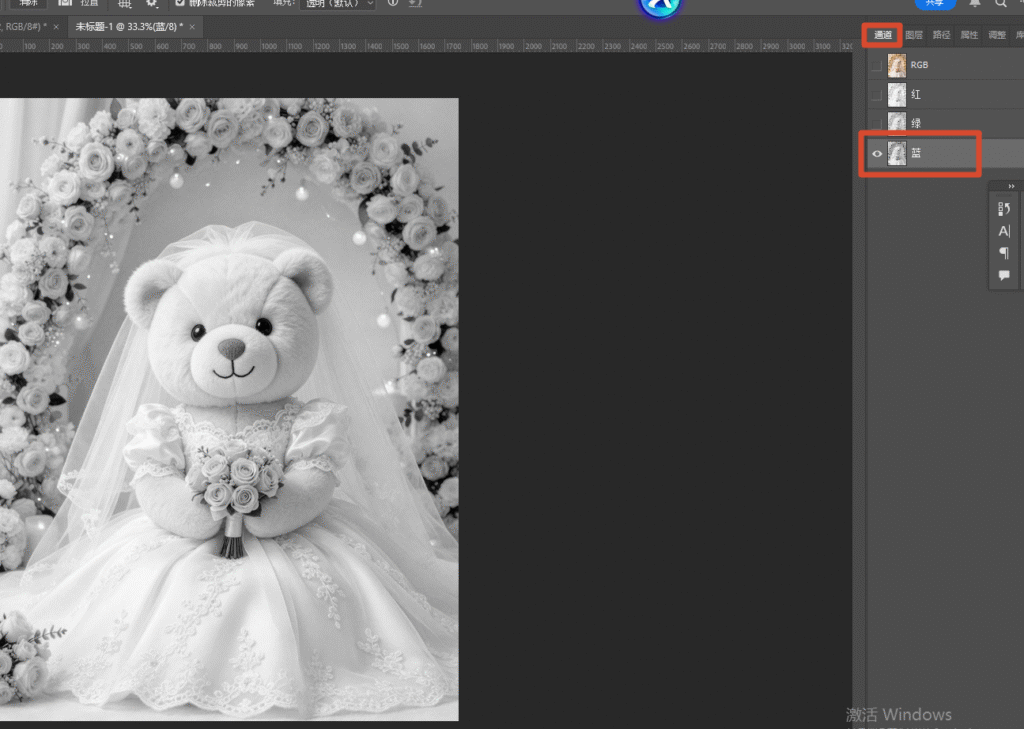Open the crop overlay grid options

point(124,3)
